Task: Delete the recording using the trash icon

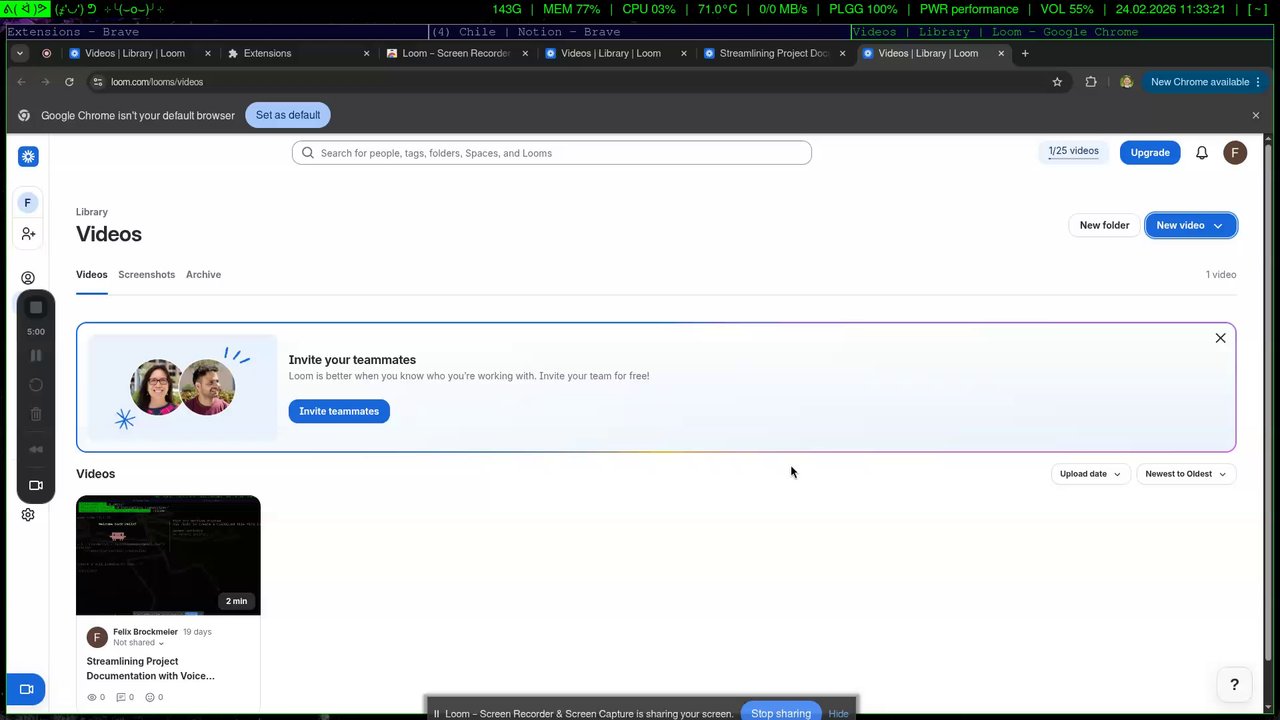Action: click(x=36, y=414)
